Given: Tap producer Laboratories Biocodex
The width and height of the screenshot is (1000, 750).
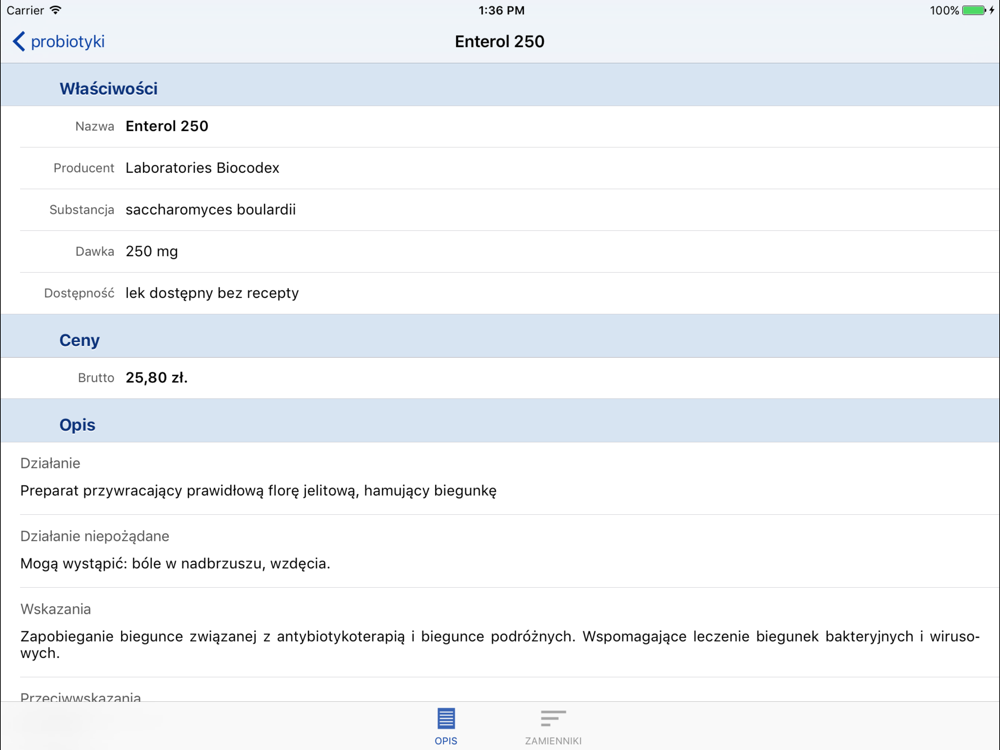Looking at the screenshot, I should [202, 168].
